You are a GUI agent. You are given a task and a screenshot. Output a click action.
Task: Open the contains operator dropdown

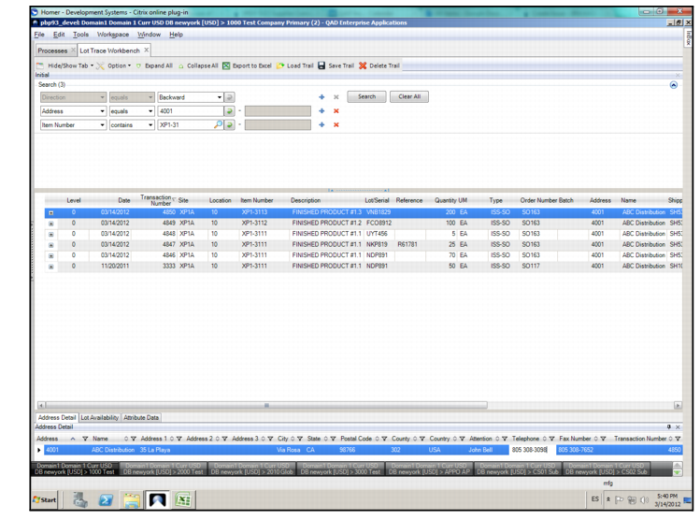pyautogui.click(x=150, y=125)
